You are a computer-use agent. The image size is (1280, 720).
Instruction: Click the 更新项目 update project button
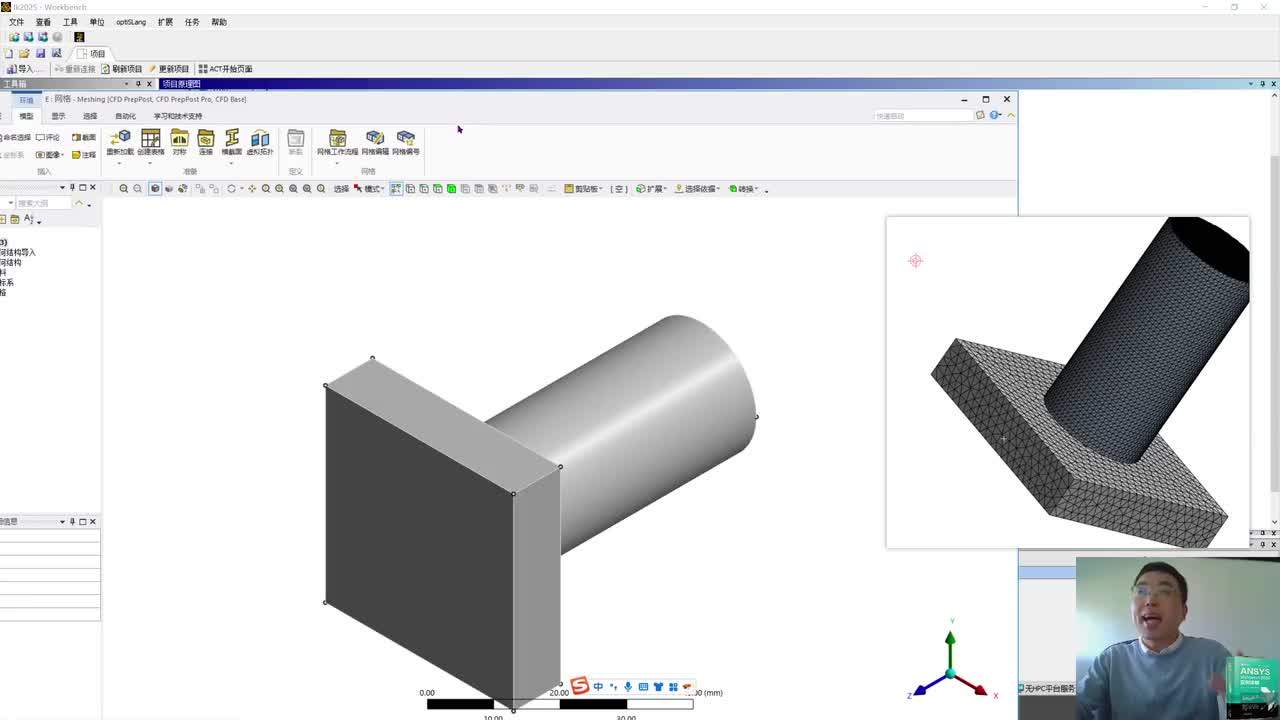point(168,69)
